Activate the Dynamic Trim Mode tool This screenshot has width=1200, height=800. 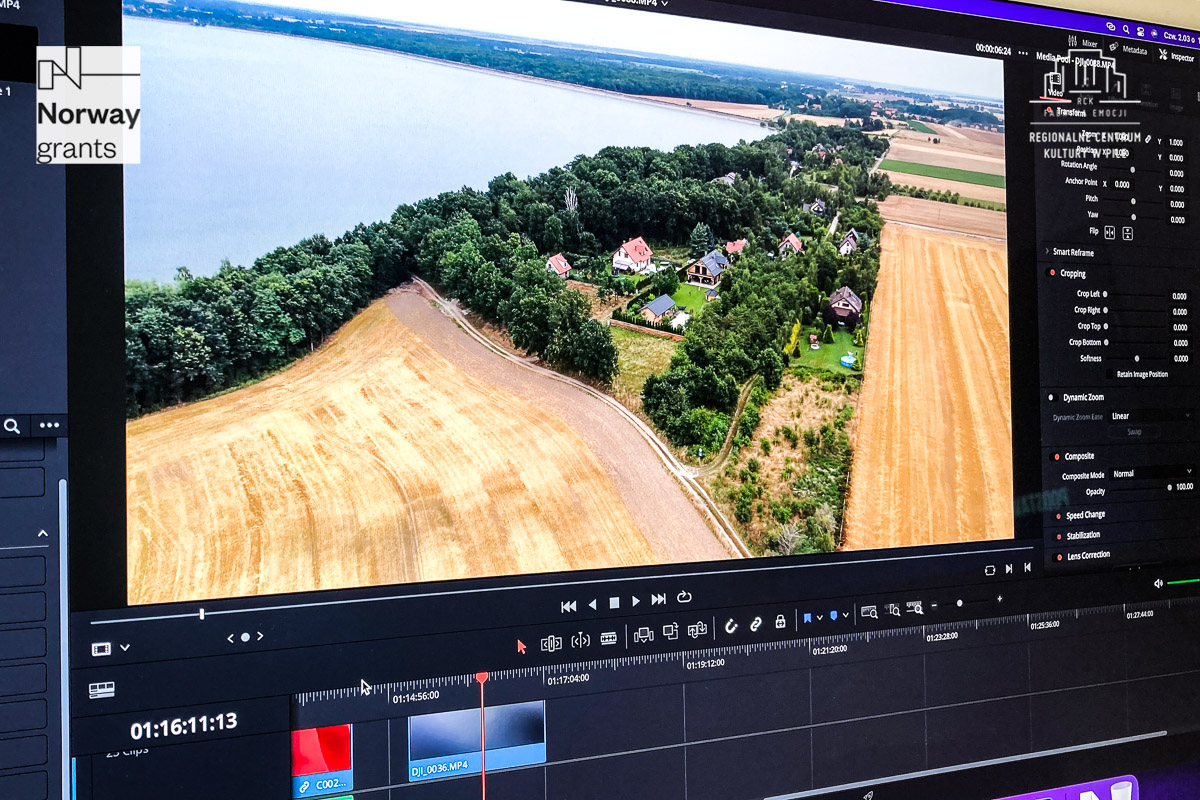point(580,640)
